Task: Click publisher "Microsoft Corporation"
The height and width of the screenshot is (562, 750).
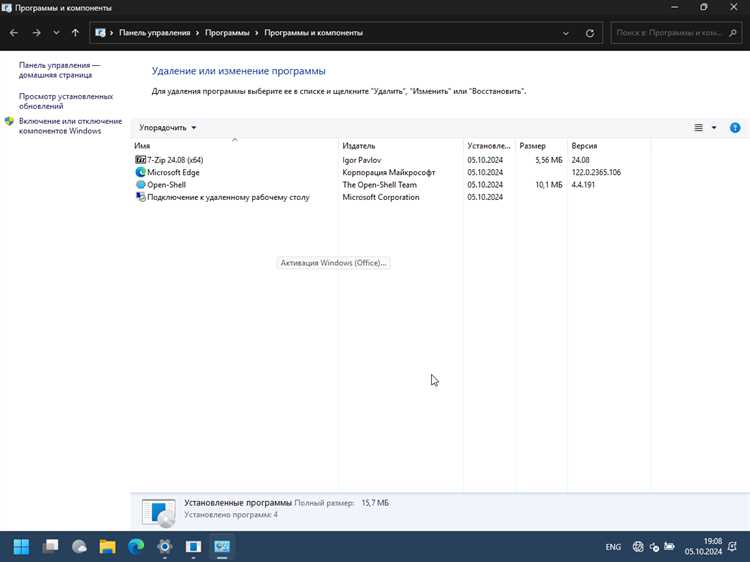Action: tap(380, 197)
